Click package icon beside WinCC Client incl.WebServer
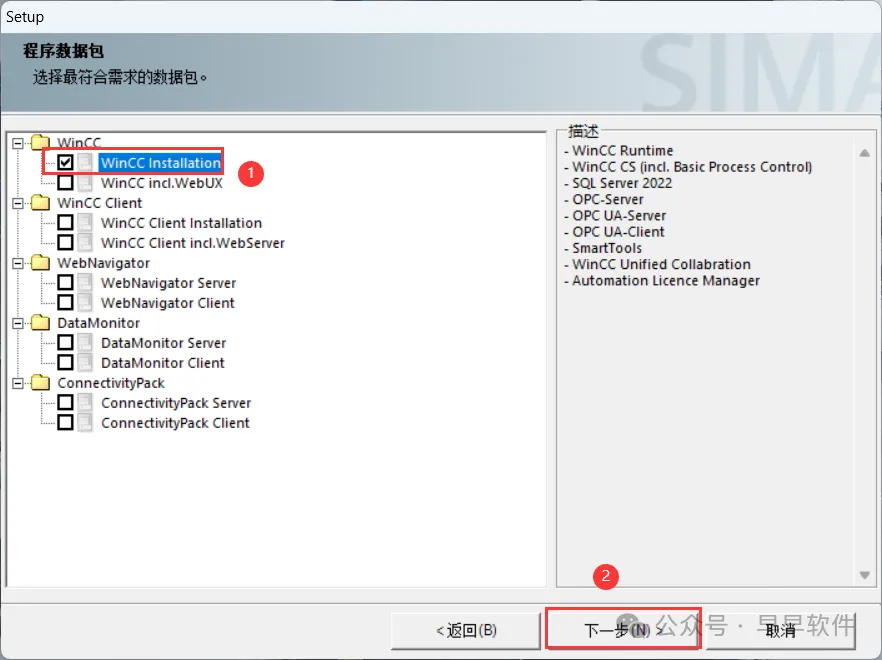Viewport: 882px width, 660px height. pyautogui.click(x=85, y=243)
